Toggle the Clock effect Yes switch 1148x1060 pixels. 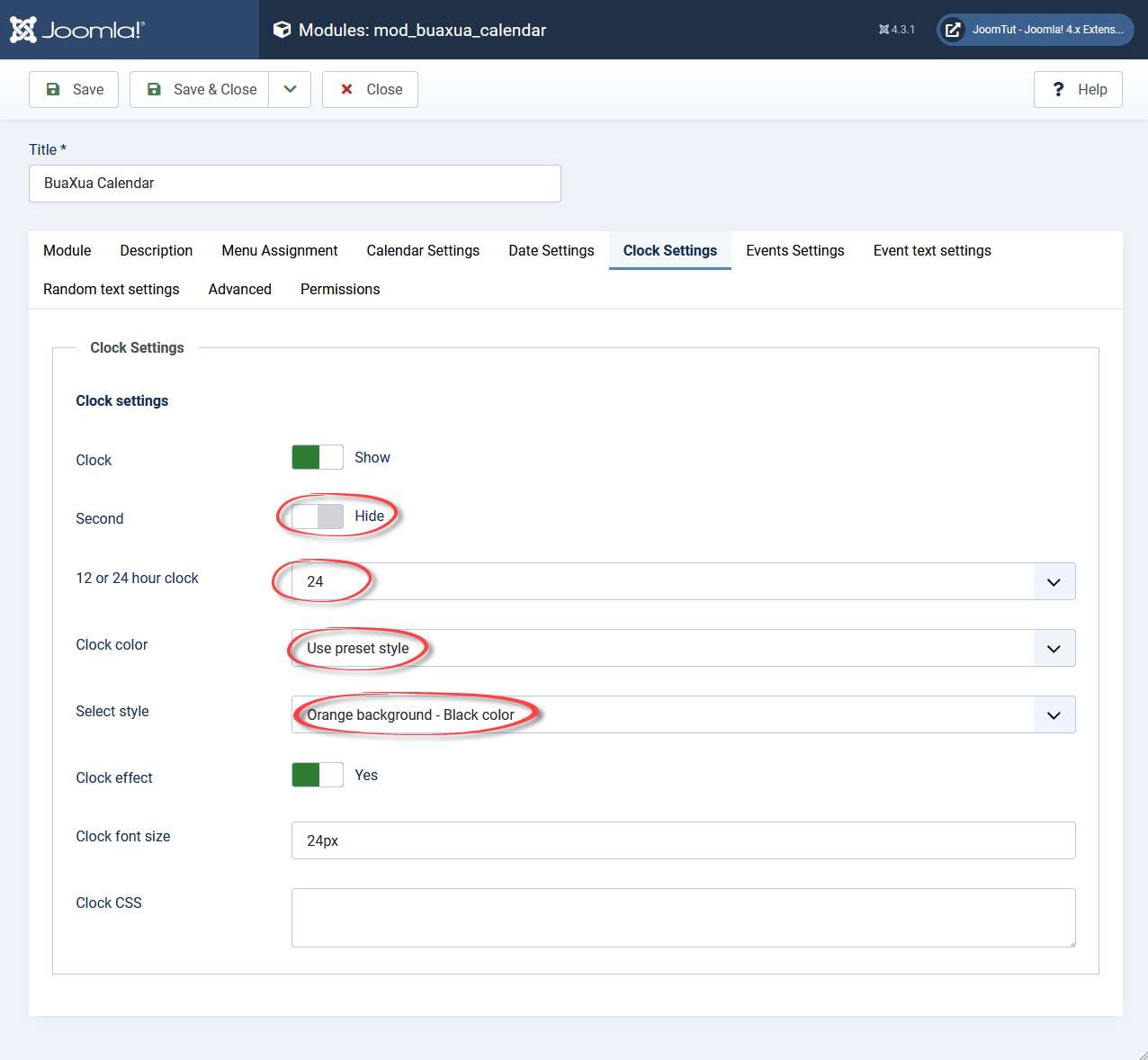pyautogui.click(x=318, y=775)
